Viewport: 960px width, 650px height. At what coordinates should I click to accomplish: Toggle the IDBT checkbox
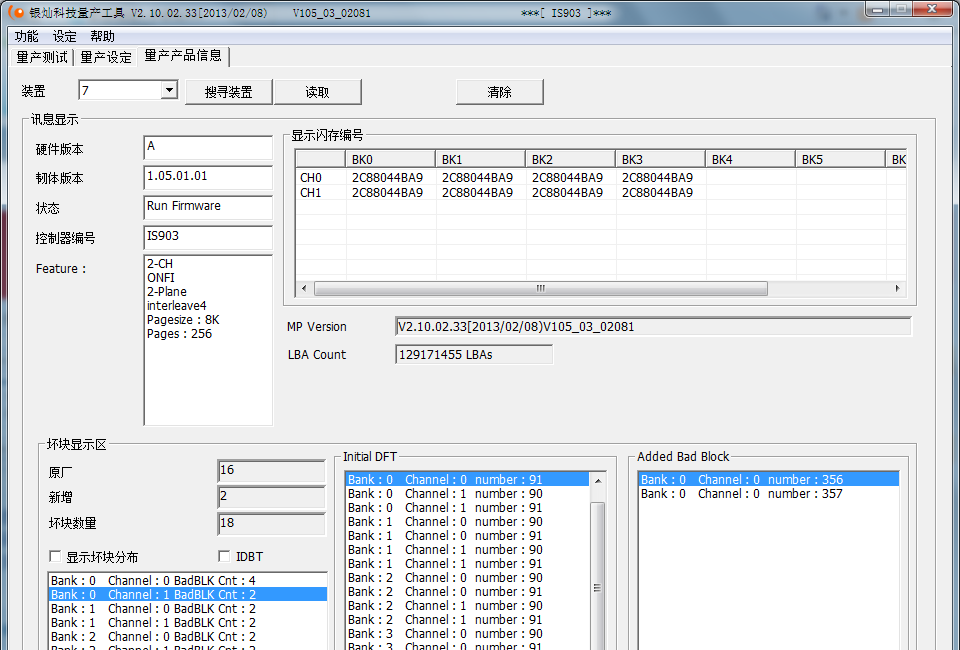tap(224, 556)
